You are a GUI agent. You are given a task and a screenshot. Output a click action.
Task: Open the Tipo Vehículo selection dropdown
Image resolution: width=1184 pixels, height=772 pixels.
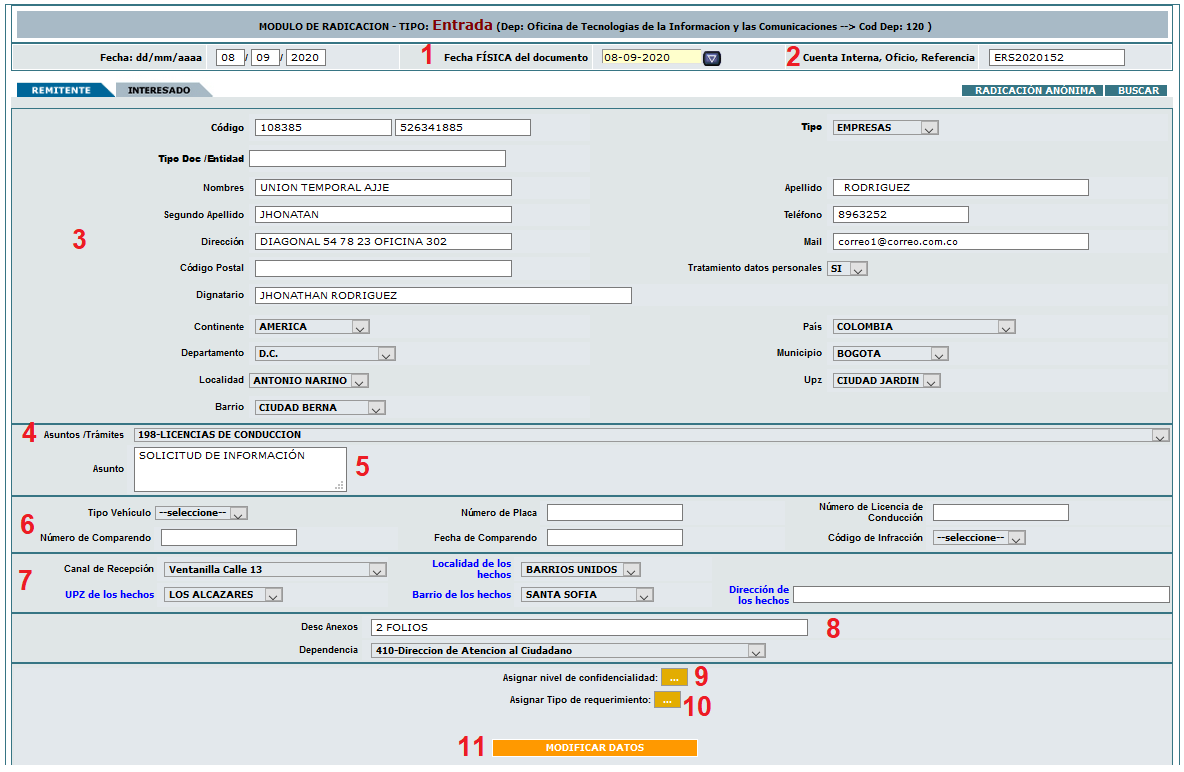(x=201, y=513)
